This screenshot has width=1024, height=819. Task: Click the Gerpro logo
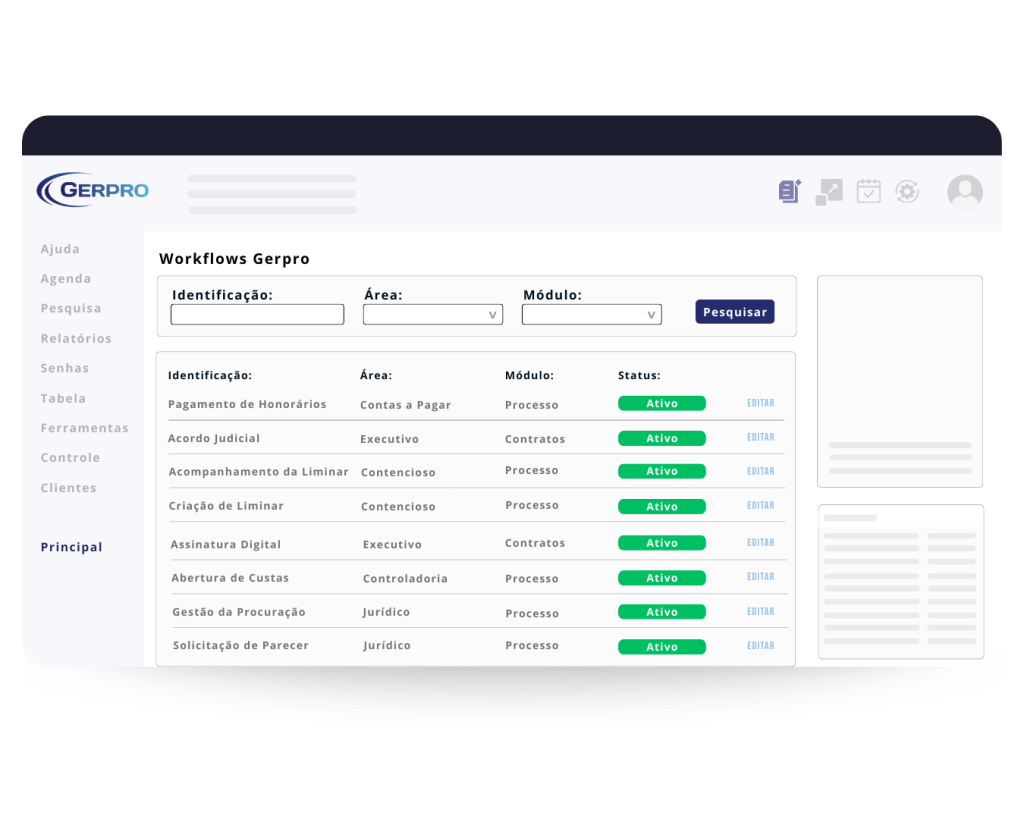93,189
